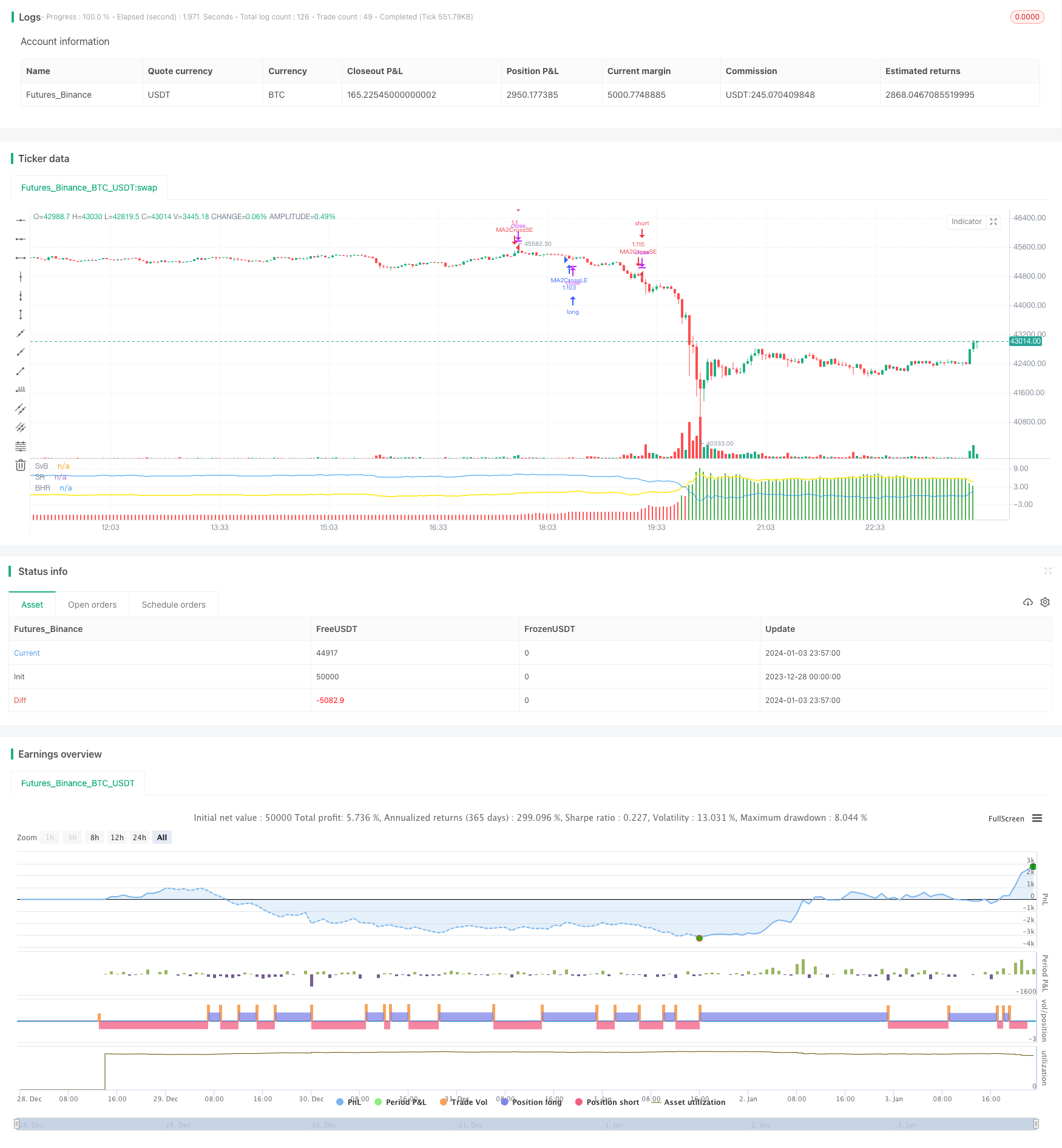
Task: Click the trash icon to delete drawings
Action: point(21,465)
